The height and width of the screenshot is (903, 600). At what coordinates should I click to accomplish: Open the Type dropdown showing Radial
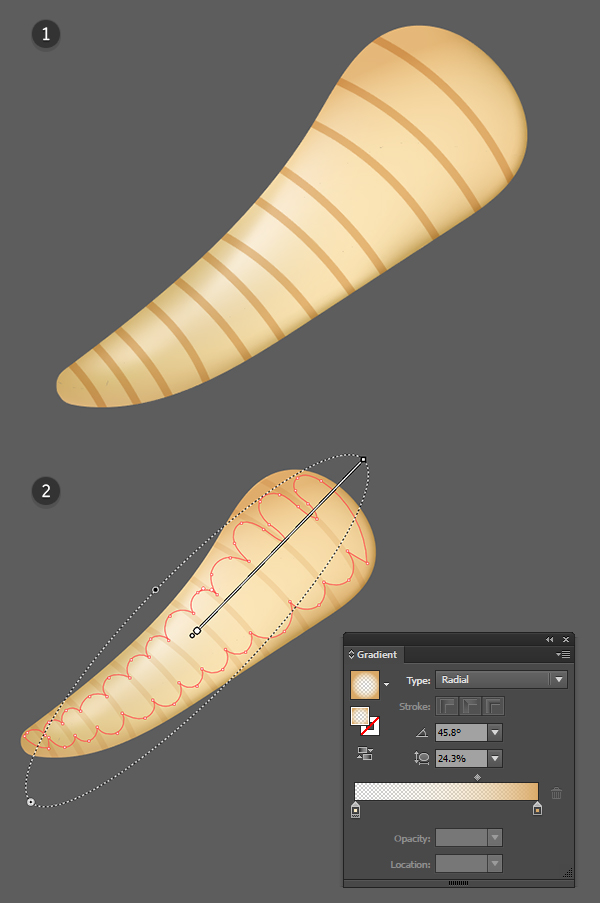click(x=501, y=680)
